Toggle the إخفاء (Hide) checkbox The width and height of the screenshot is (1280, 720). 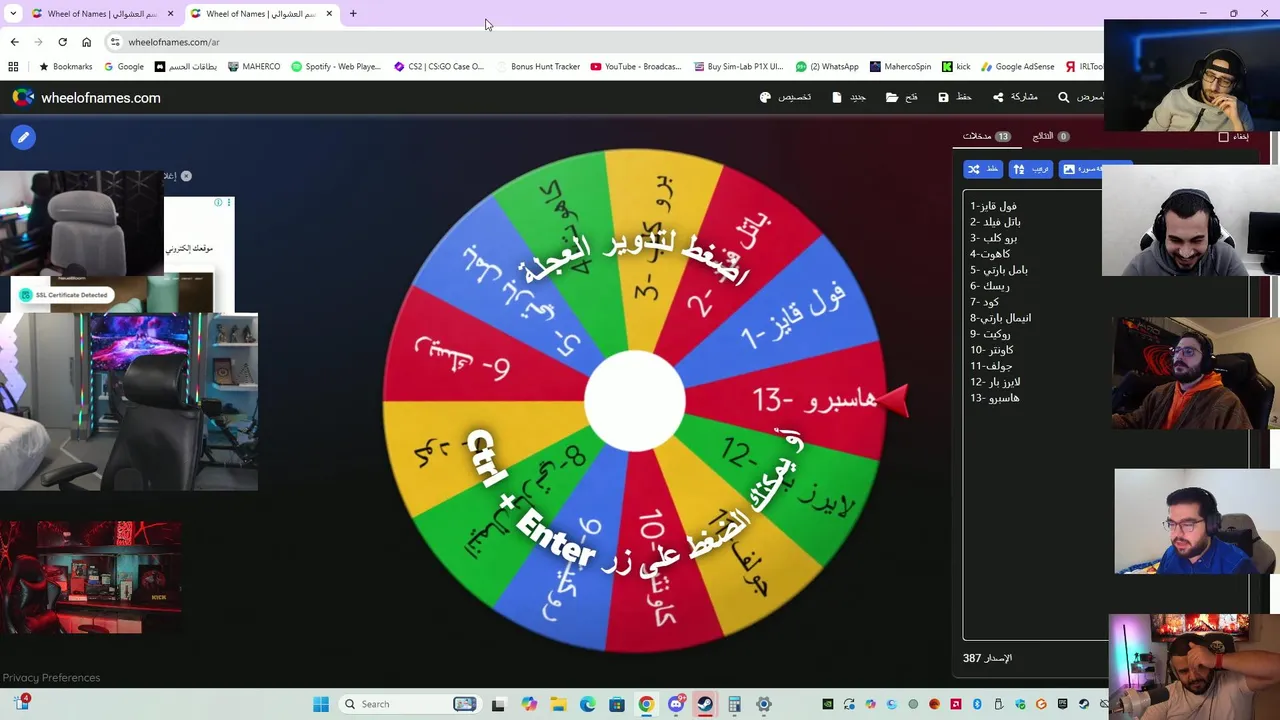coord(1223,137)
